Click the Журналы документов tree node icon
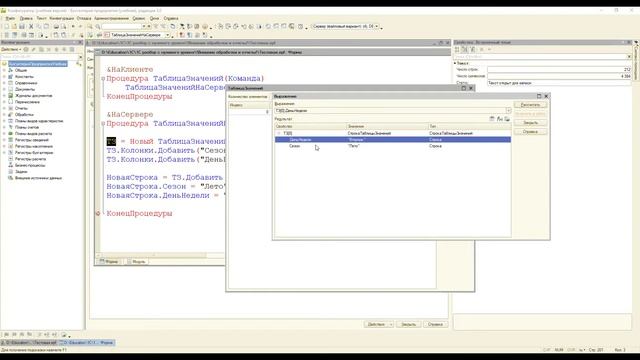 (x=11, y=96)
